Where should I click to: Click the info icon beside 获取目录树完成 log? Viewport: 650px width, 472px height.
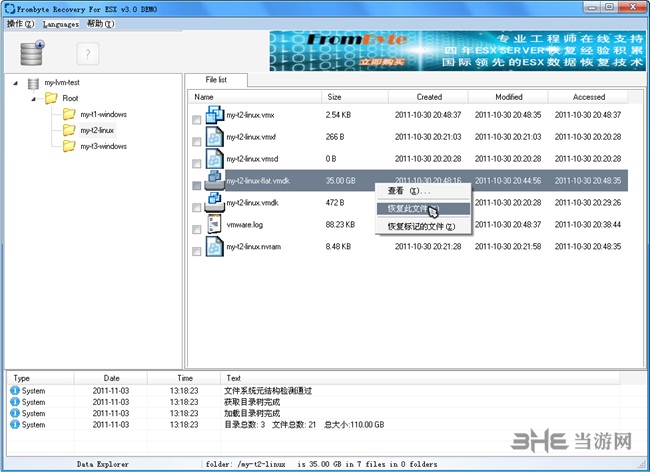15,402
